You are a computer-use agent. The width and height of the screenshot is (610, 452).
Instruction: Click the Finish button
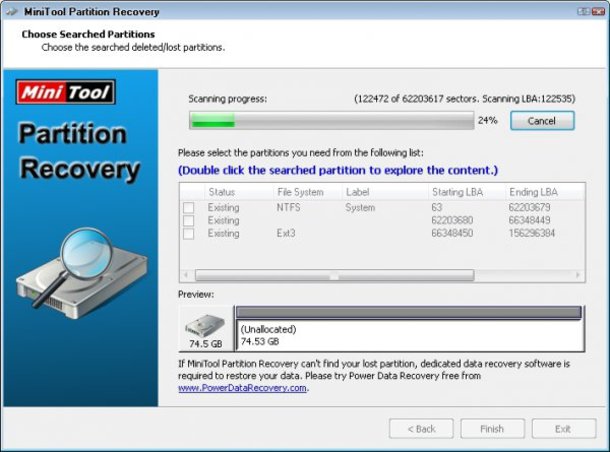tap(492, 429)
